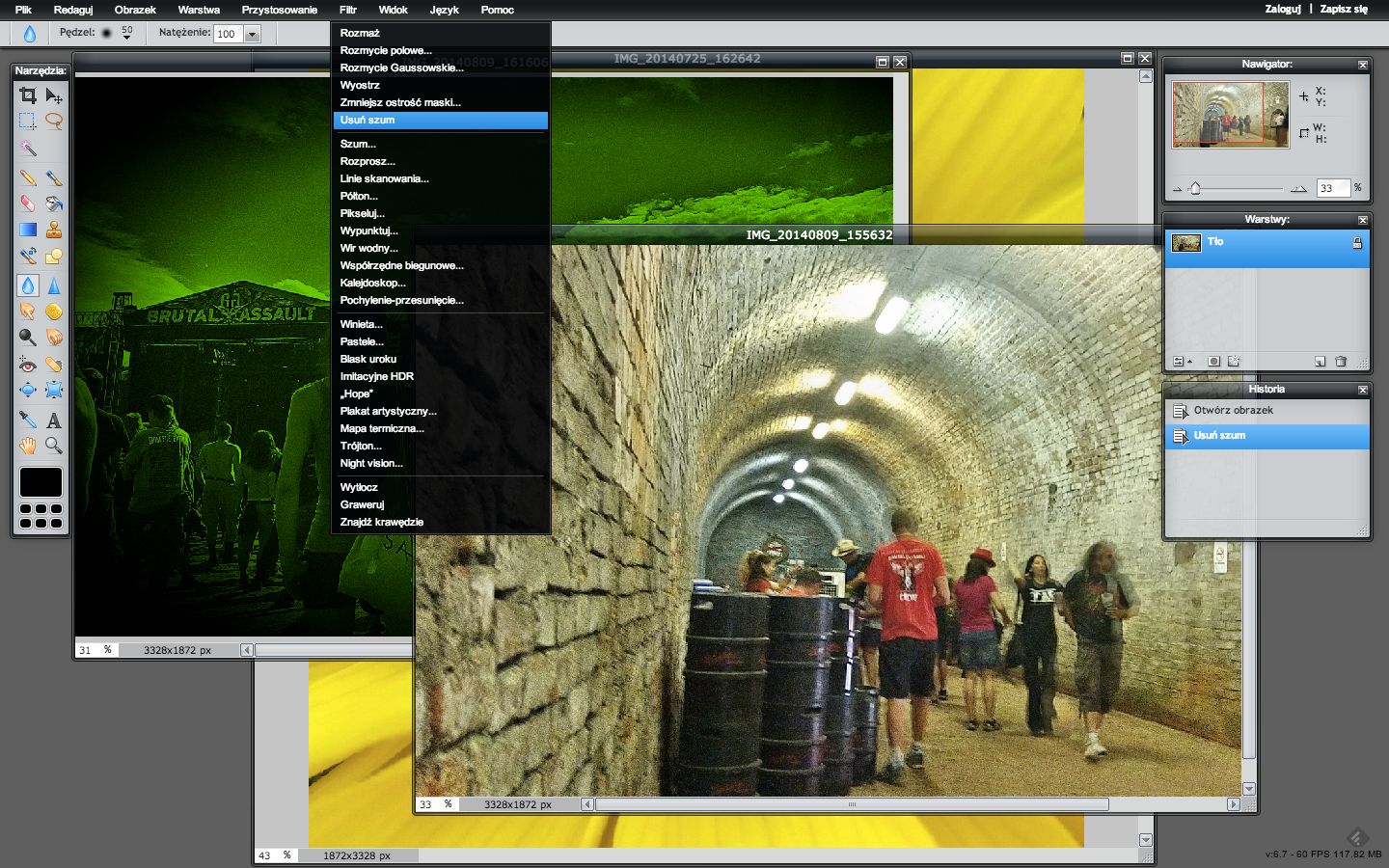The image size is (1389, 868).
Task: Select the Drawing shape tool
Action: click(x=54, y=257)
